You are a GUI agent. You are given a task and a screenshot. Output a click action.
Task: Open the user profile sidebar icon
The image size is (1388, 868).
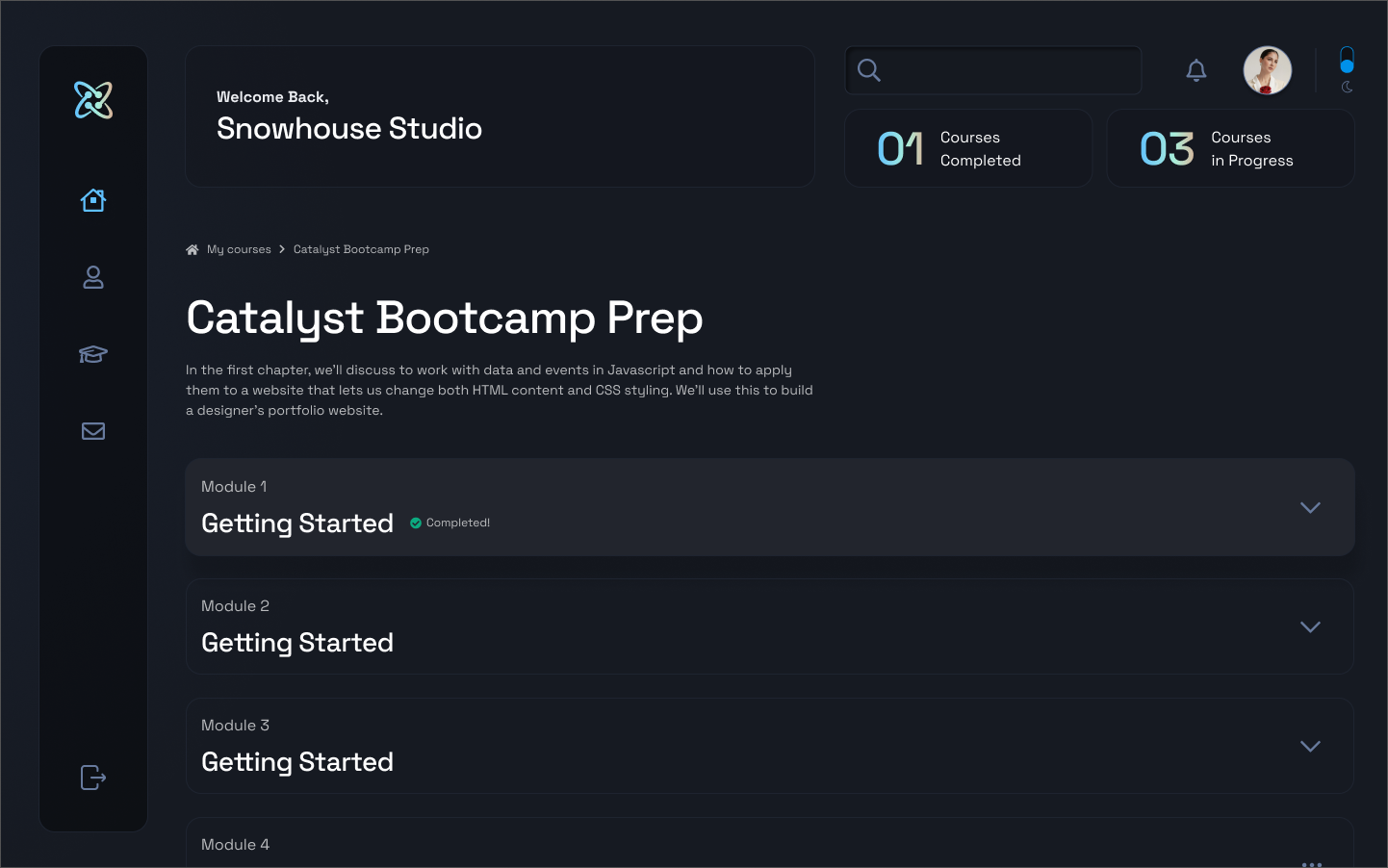(x=93, y=277)
